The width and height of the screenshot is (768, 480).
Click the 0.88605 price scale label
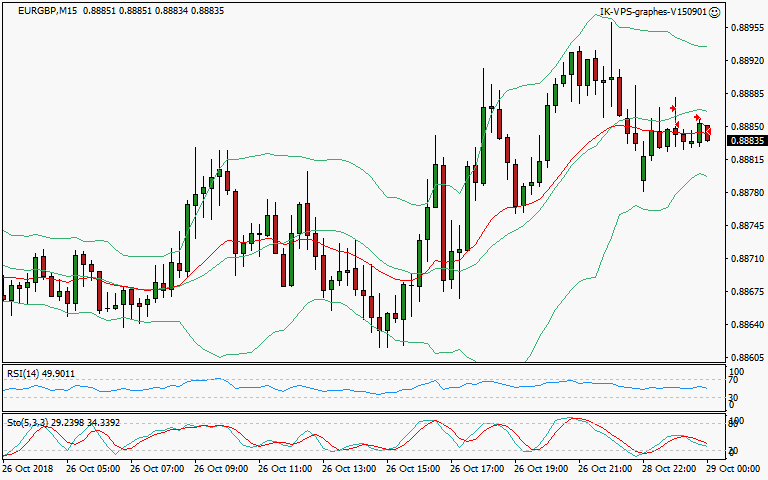(745, 357)
